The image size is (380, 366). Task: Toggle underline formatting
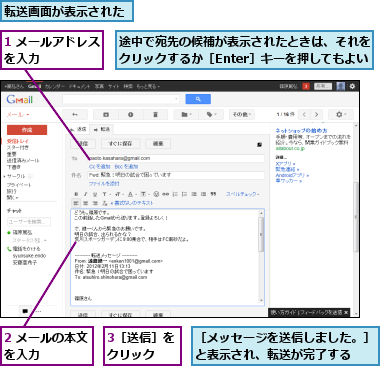[x=95, y=194]
